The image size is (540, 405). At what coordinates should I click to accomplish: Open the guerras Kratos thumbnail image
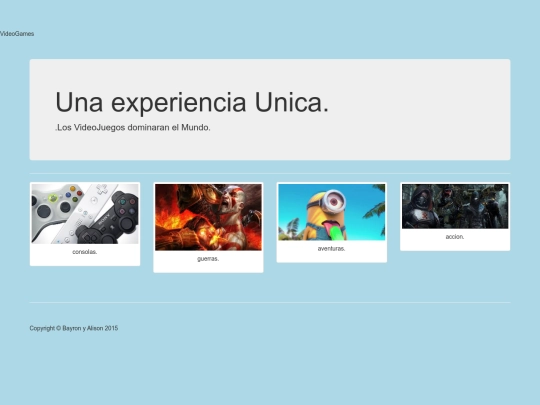pyautogui.click(x=208, y=217)
